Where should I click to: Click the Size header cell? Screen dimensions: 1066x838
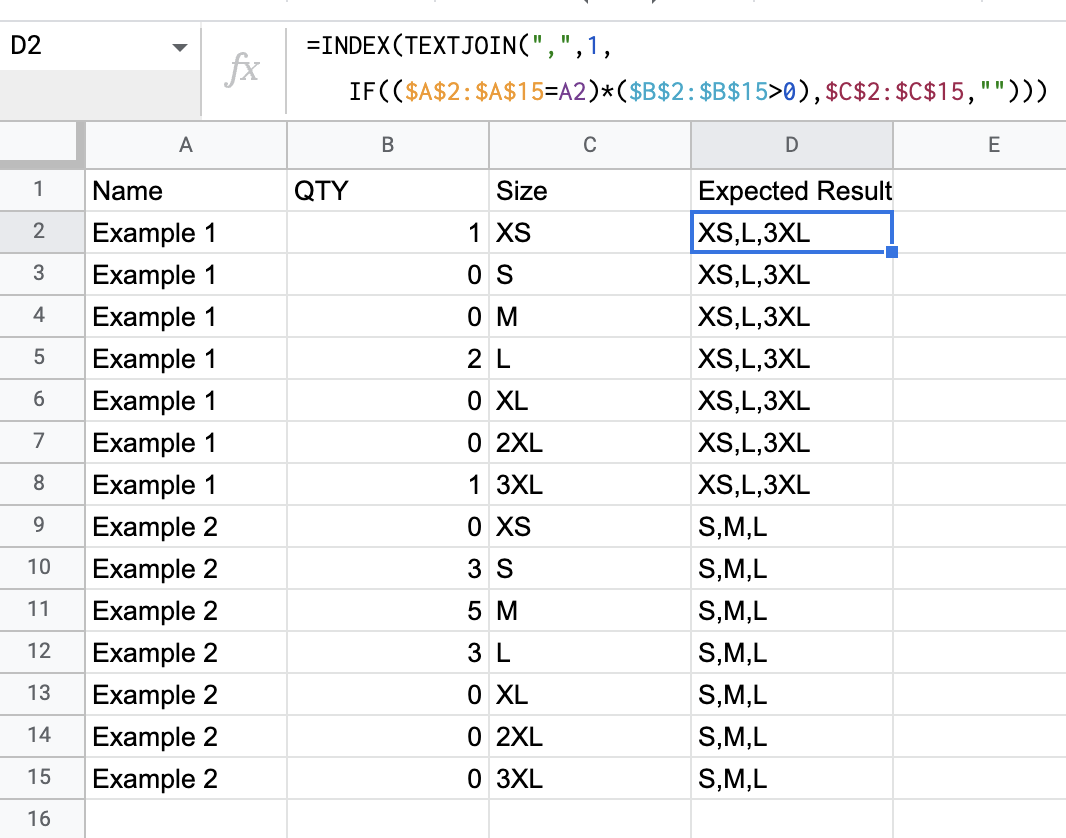[590, 190]
